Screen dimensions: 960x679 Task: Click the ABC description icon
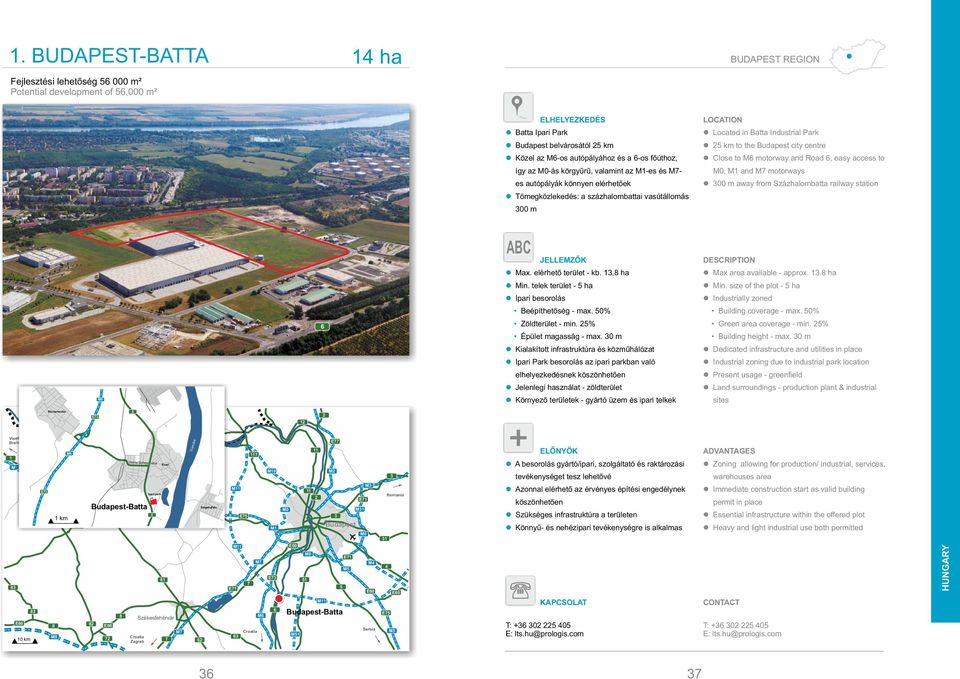(518, 247)
